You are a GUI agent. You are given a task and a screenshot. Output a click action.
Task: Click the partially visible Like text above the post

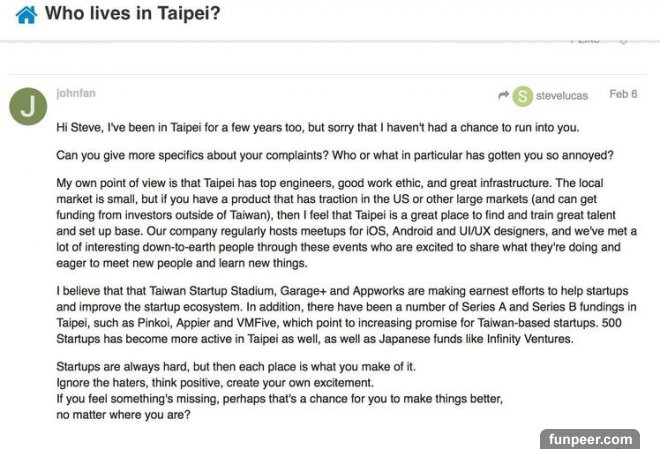coord(584,41)
